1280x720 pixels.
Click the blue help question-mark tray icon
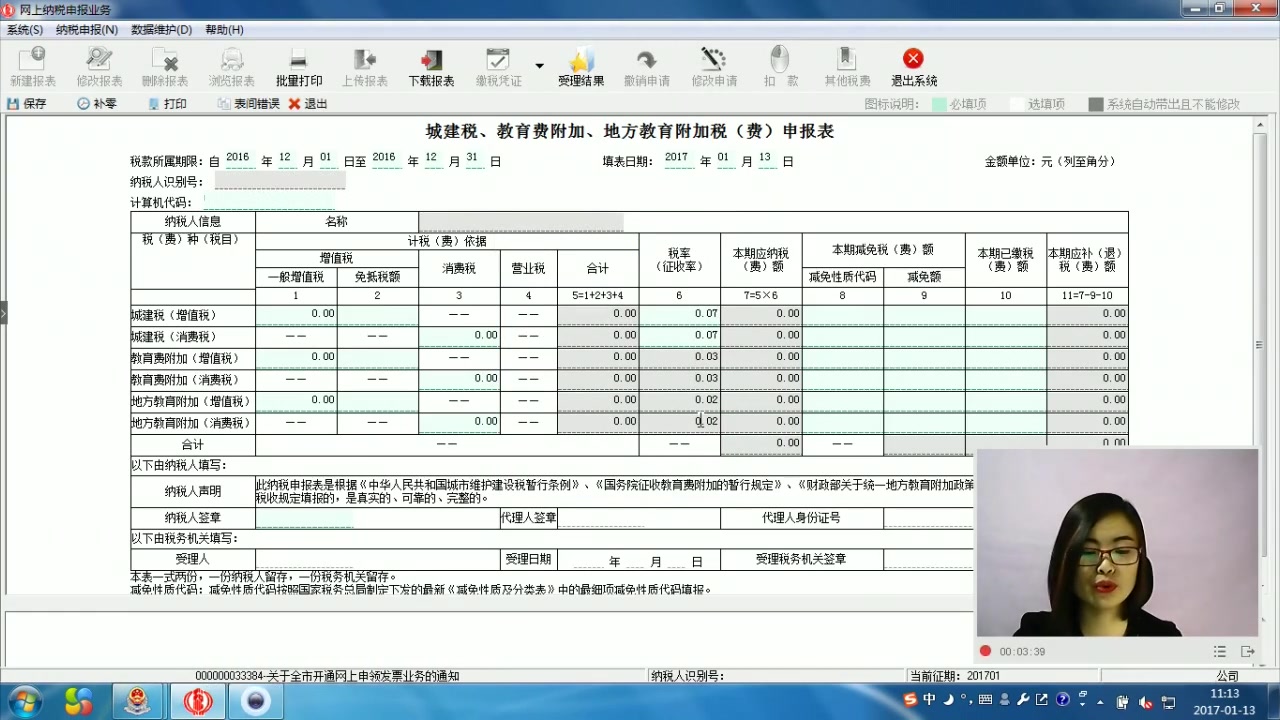tap(1062, 700)
